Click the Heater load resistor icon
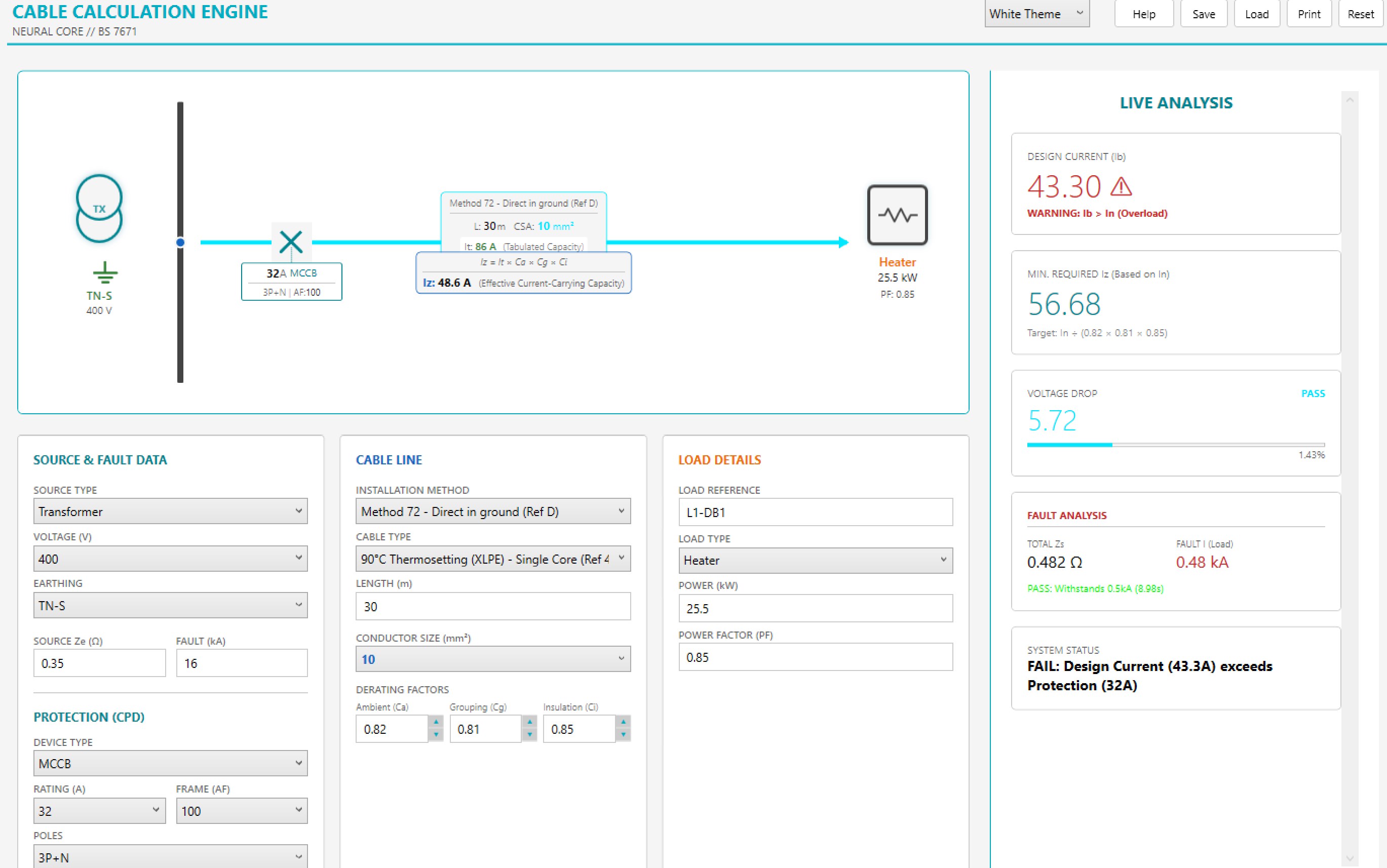 click(897, 215)
